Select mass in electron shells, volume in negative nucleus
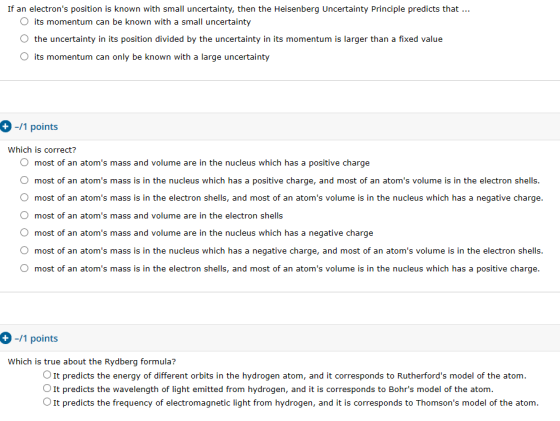This screenshot has width=560, height=421. 24,197
